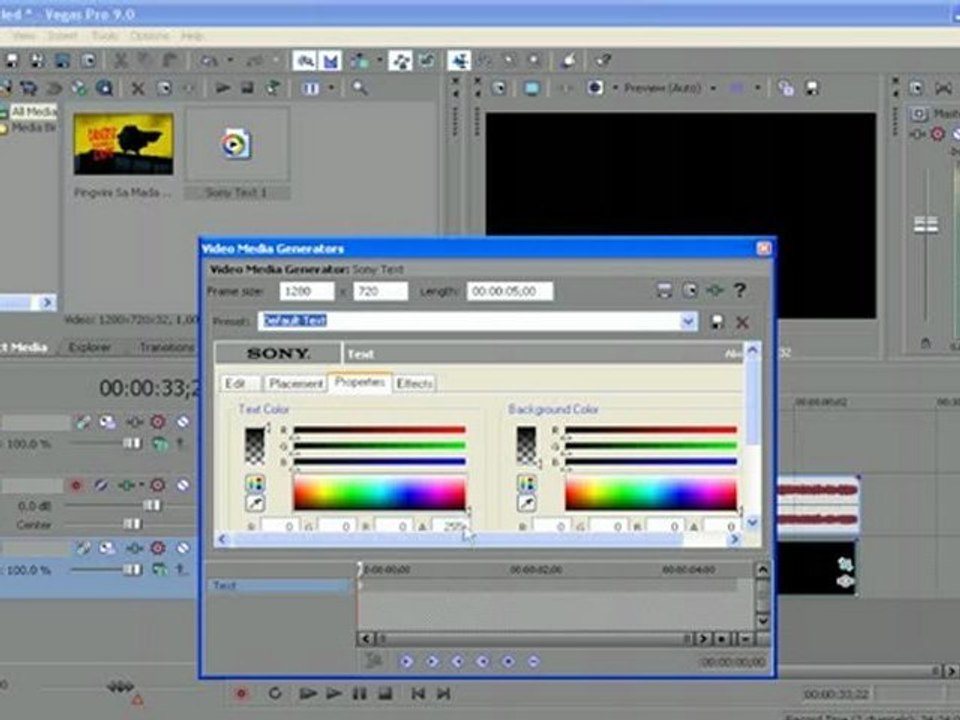The width and height of the screenshot is (960, 720).
Task: Open the Preset dropdown list
Action: point(688,321)
